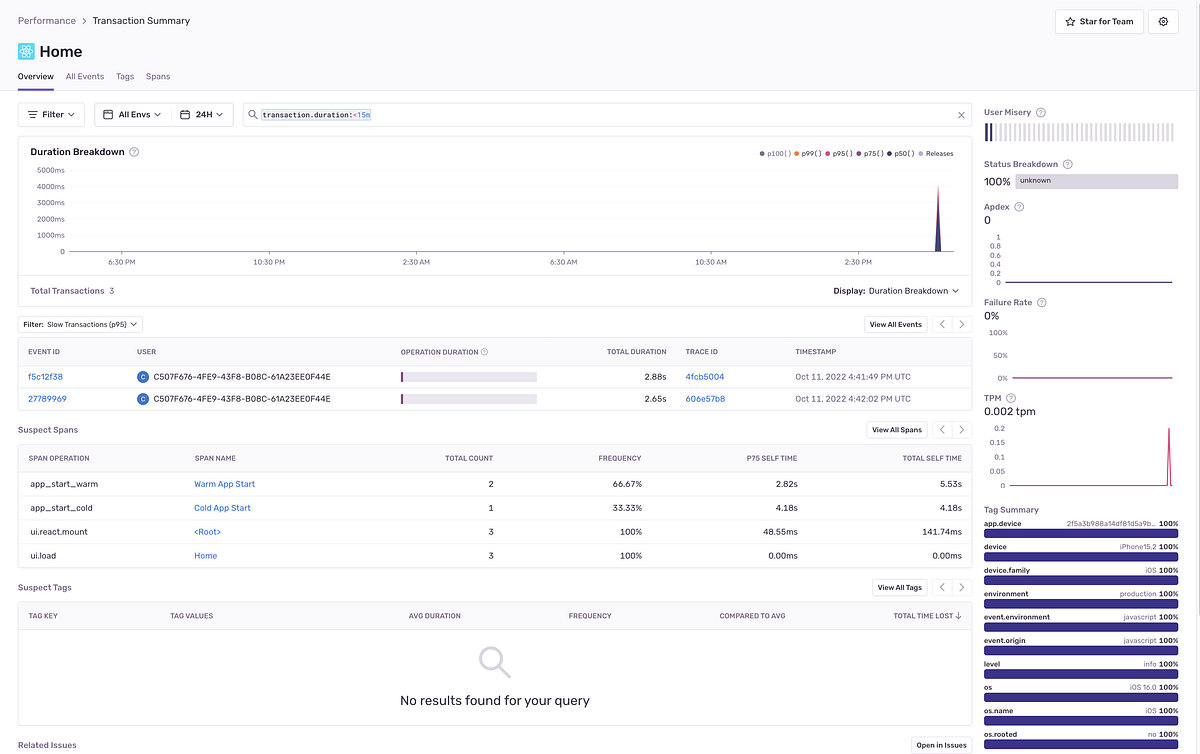1200x754 pixels.
Task: Click into the transaction.duration search field
Action: (605, 115)
